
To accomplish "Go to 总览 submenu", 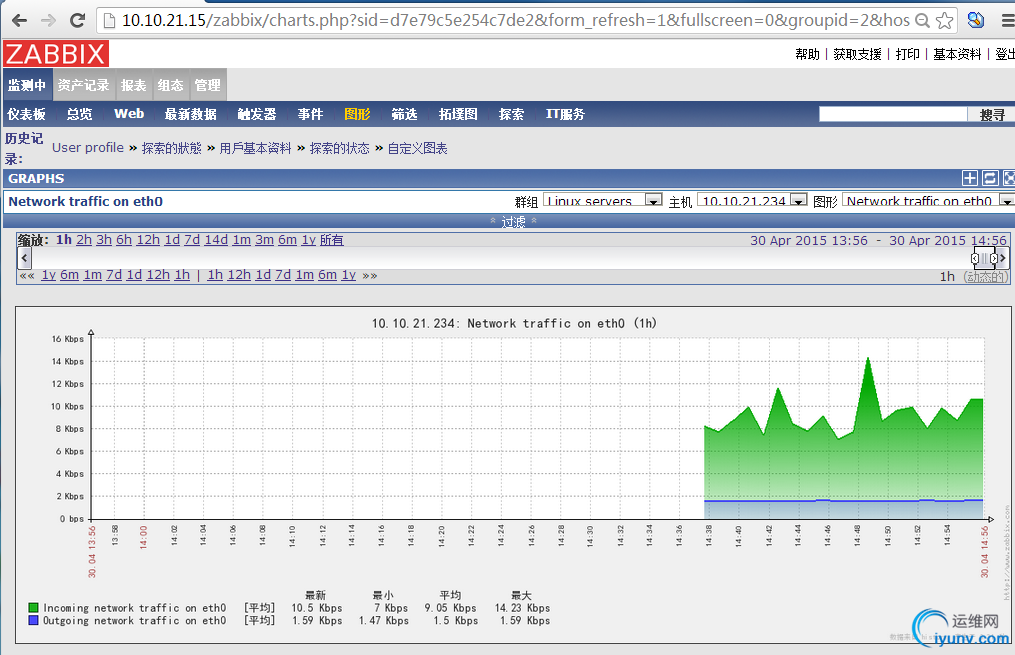I will click(x=80, y=115).
